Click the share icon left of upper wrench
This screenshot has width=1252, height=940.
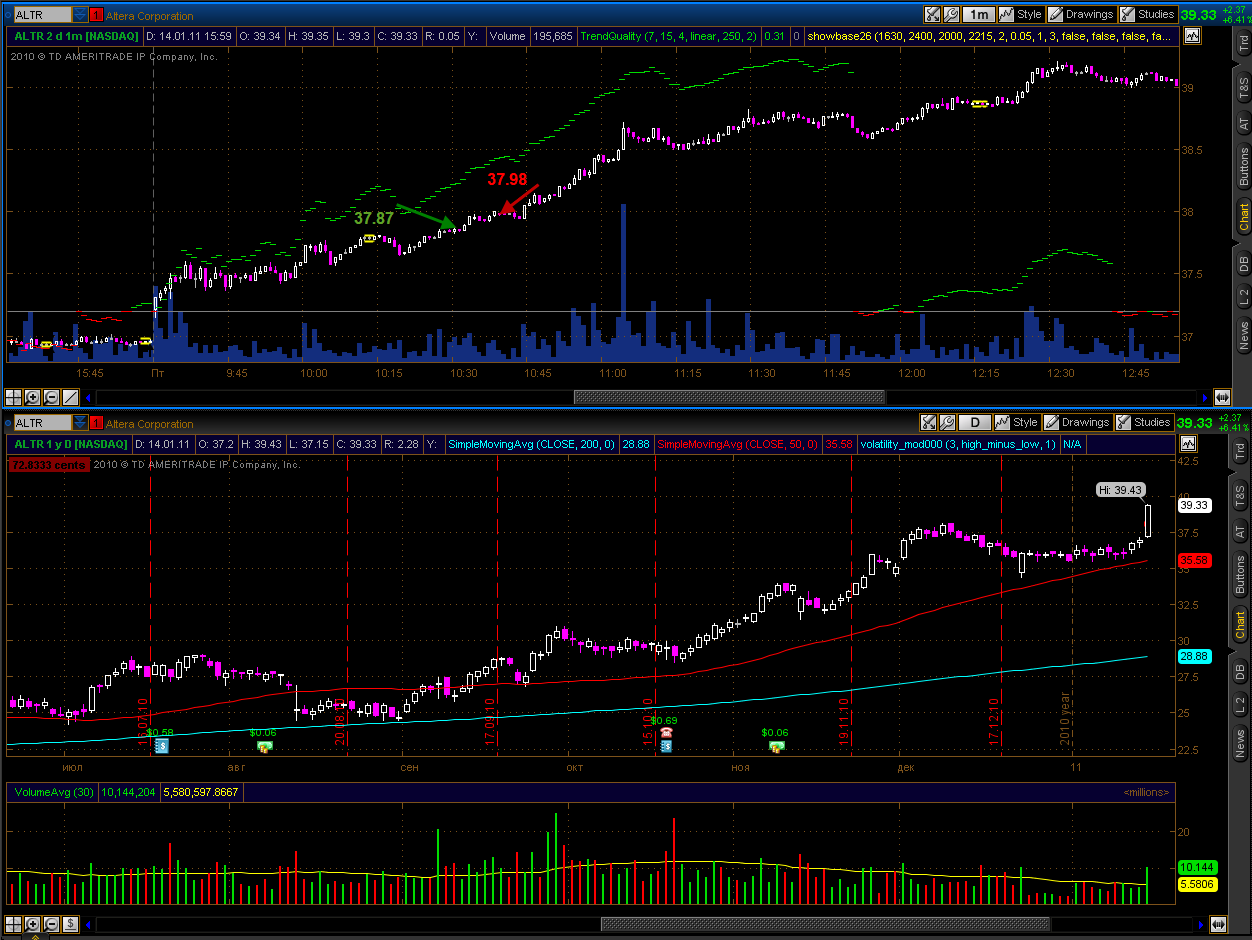click(932, 14)
